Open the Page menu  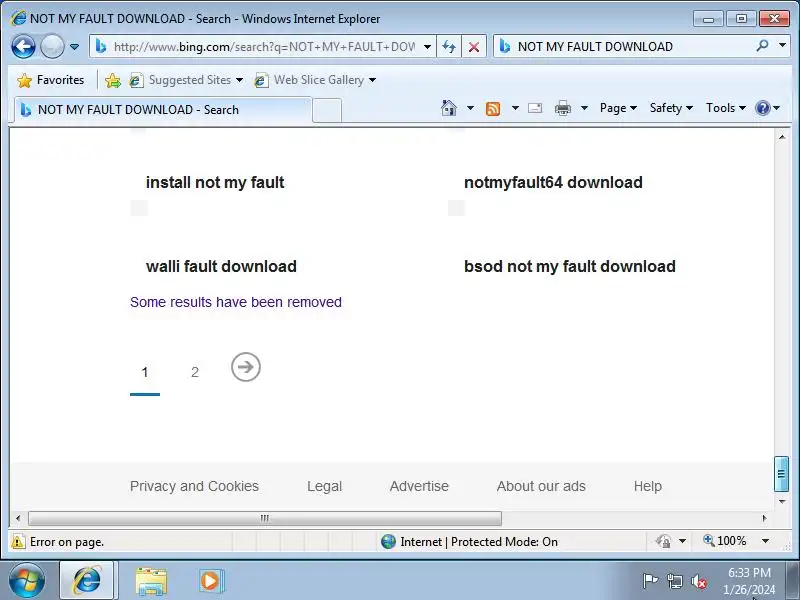click(x=618, y=108)
